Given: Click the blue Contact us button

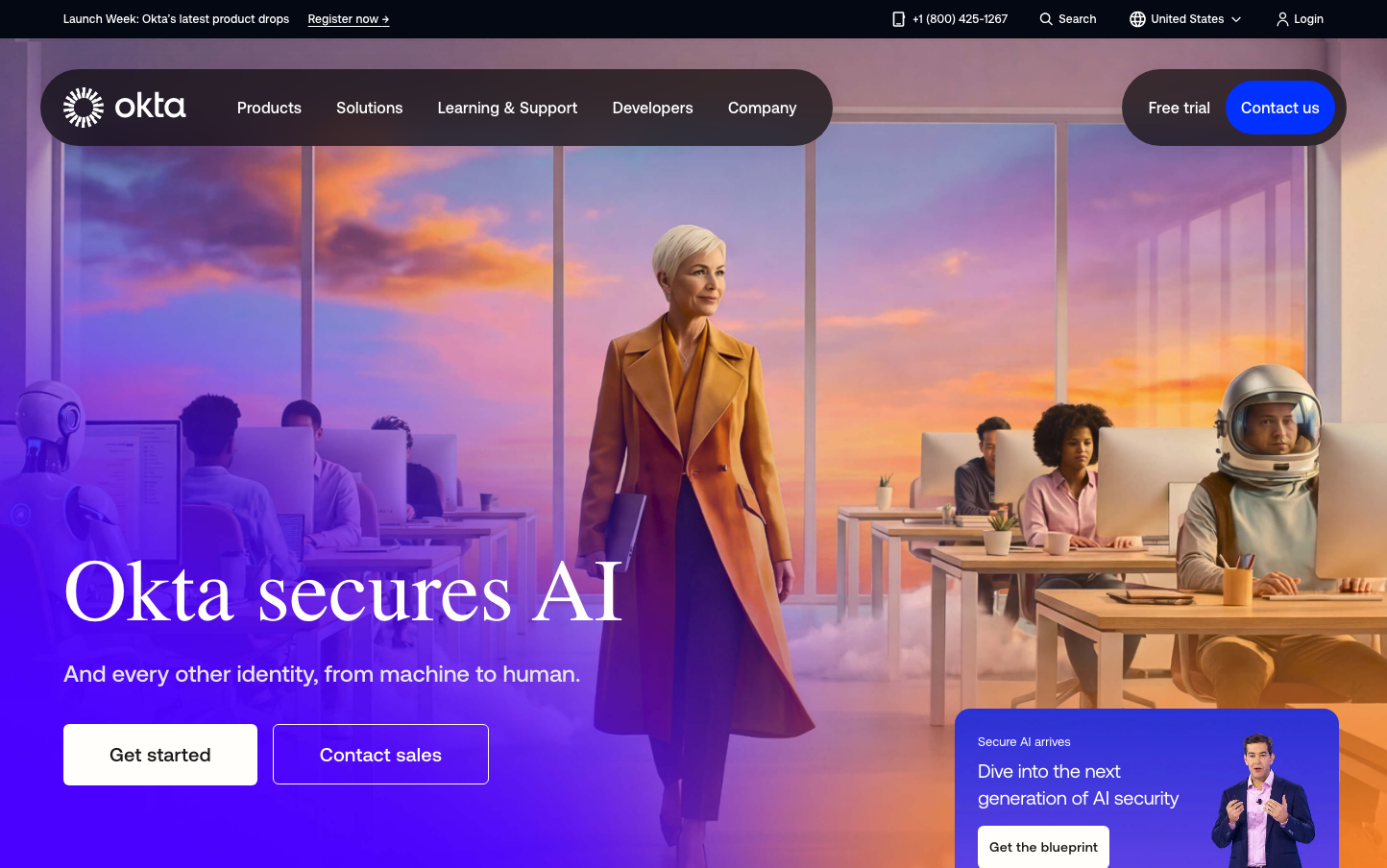Looking at the screenshot, I should [1280, 108].
